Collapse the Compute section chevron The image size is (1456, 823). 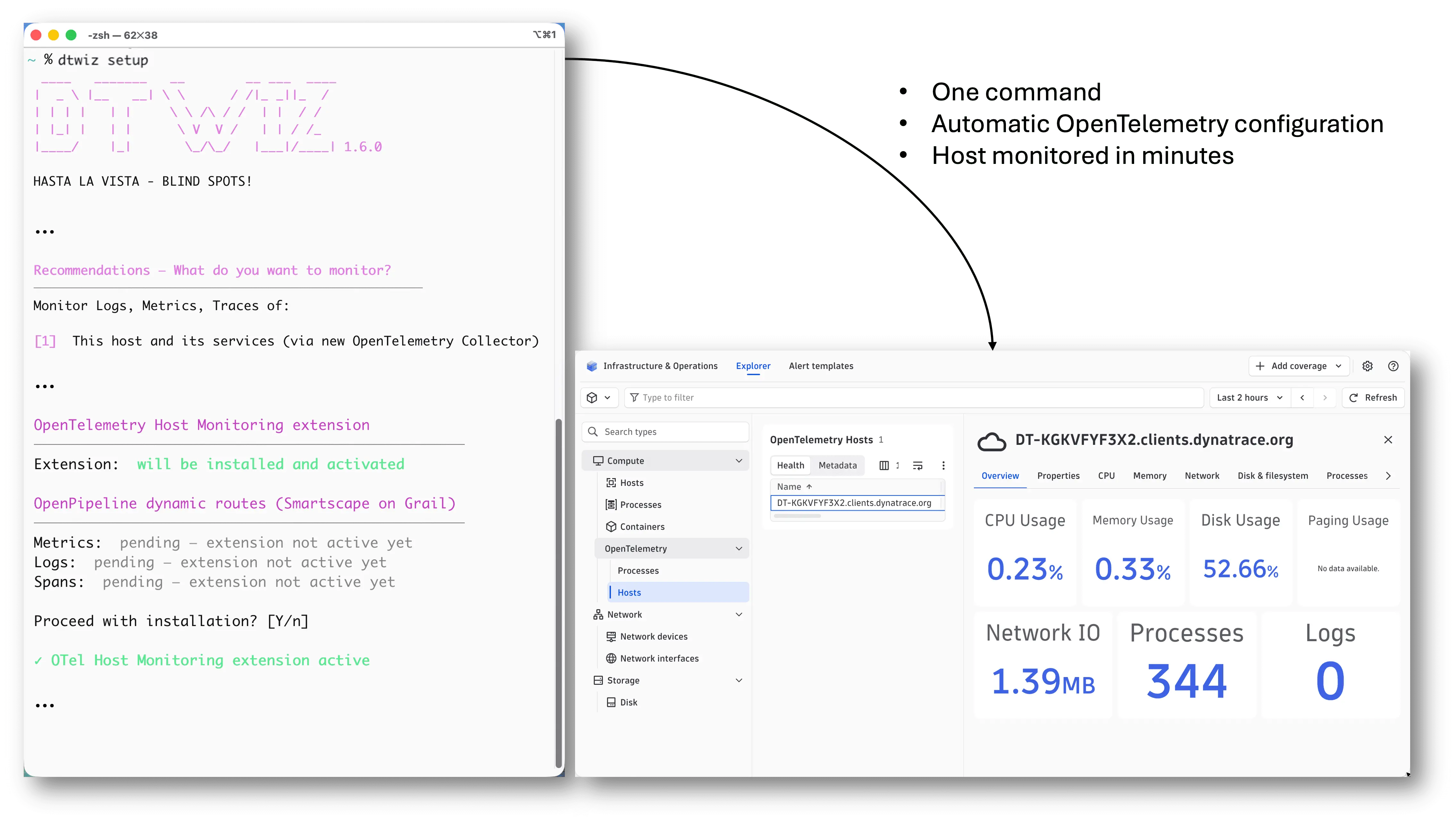coord(738,461)
